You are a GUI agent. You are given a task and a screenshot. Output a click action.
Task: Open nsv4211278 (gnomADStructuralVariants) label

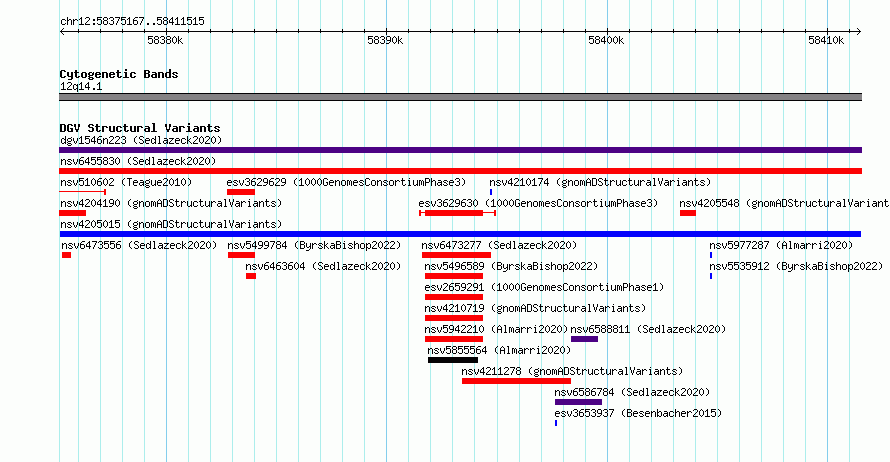click(572, 371)
